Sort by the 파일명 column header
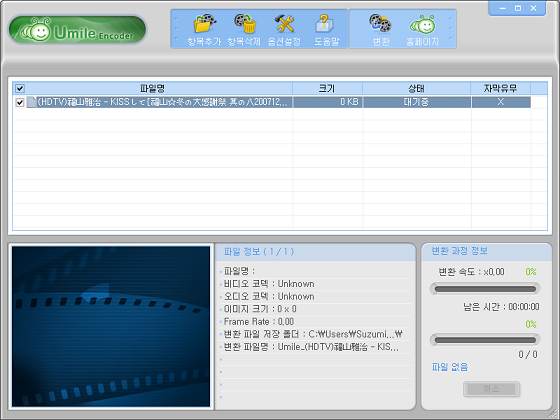The image size is (560, 420). pyautogui.click(x=152, y=88)
